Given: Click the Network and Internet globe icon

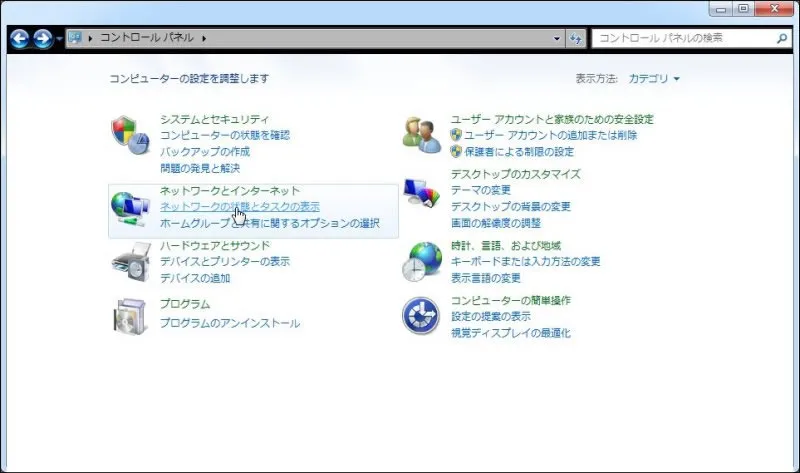Looking at the screenshot, I should coord(130,207).
